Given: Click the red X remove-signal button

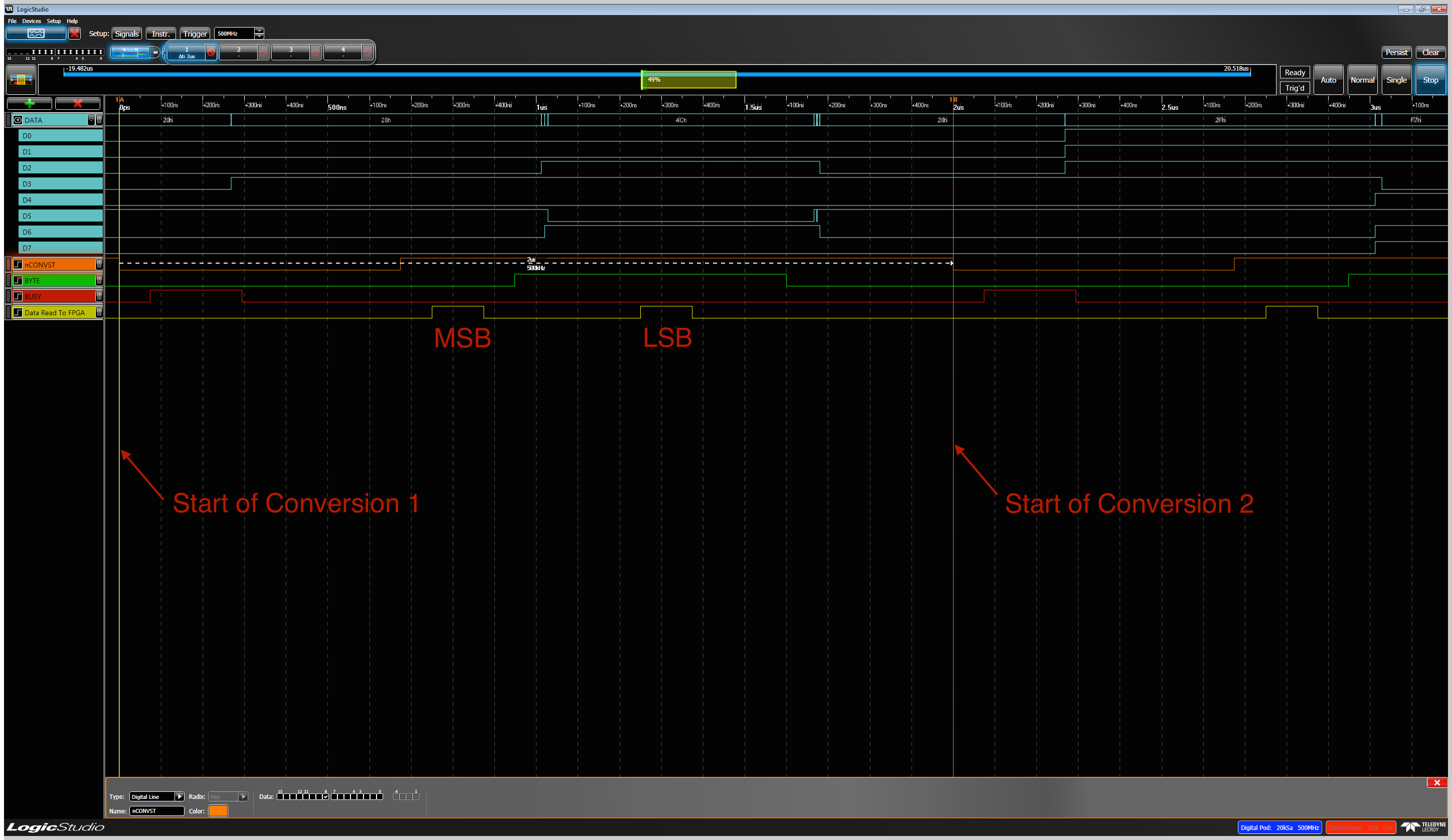Looking at the screenshot, I should click(77, 103).
